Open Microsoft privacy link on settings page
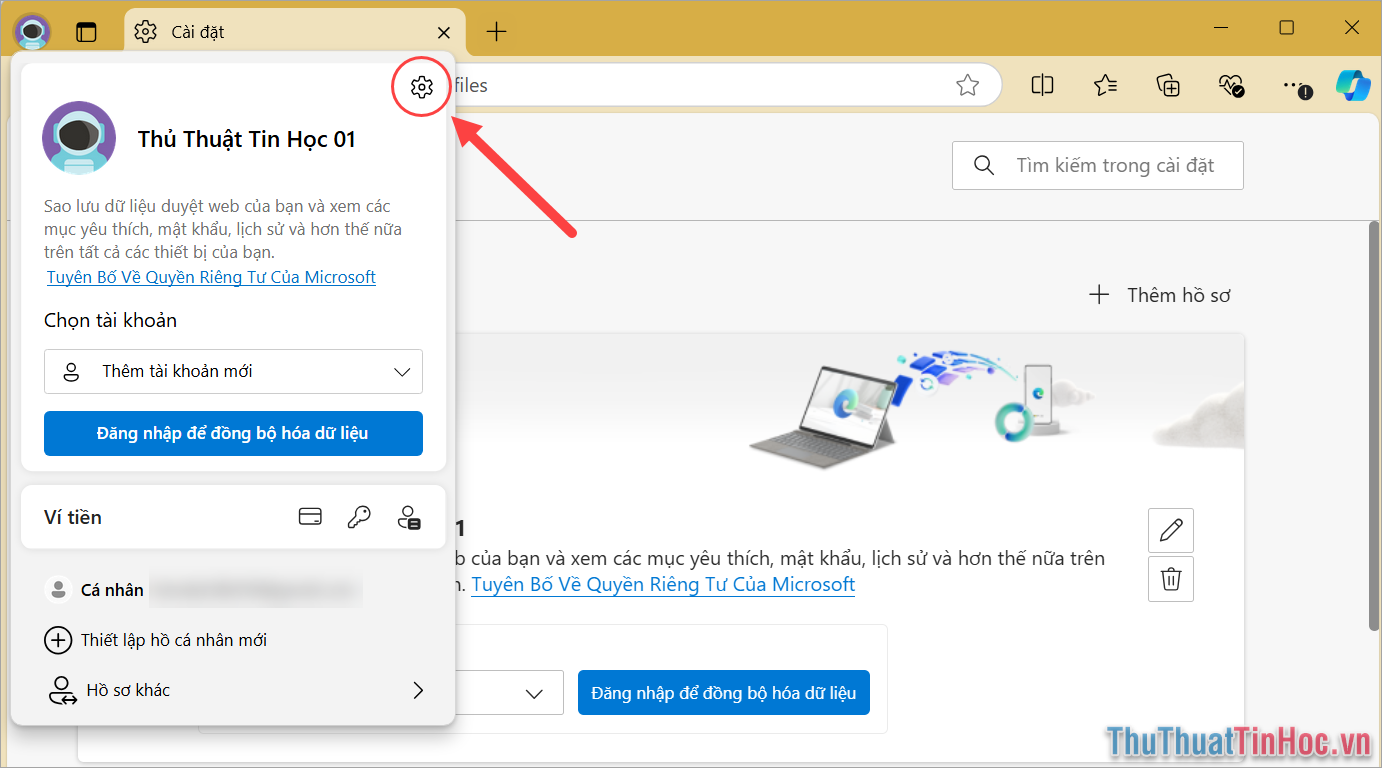This screenshot has height=768, width=1382. pyautogui.click(x=663, y=584)
